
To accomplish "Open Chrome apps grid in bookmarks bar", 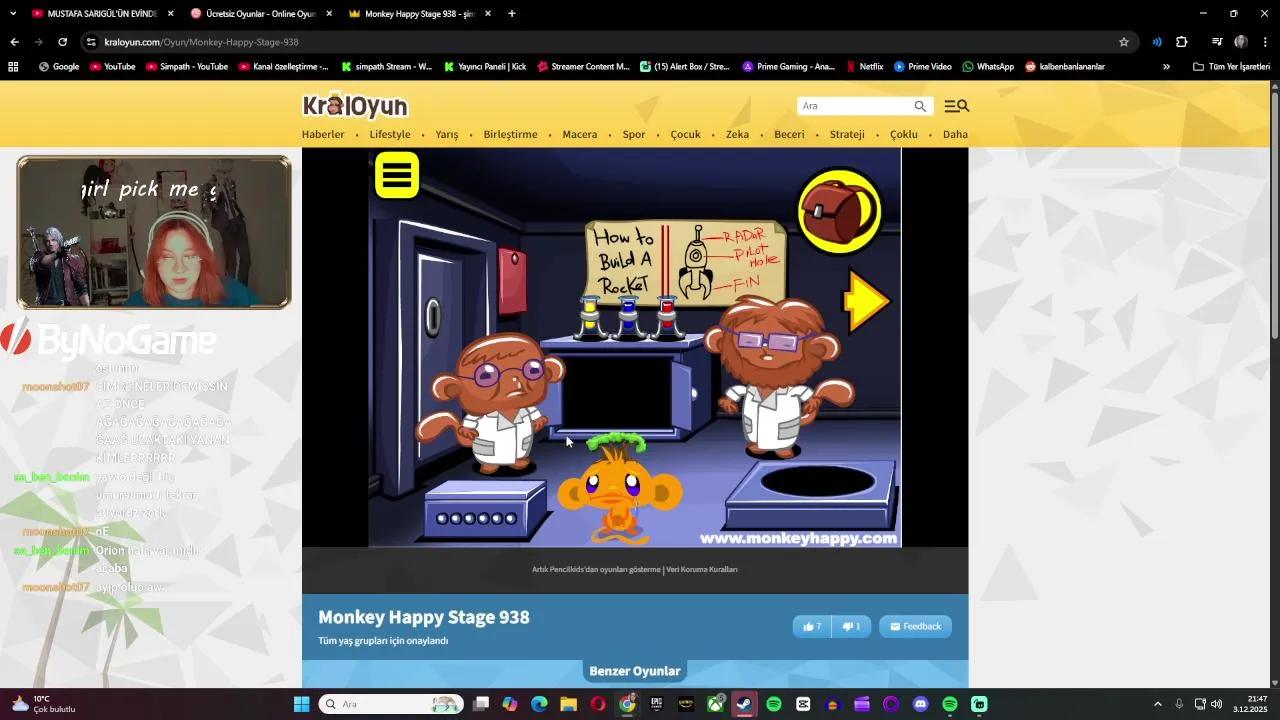I will [13, 67].
